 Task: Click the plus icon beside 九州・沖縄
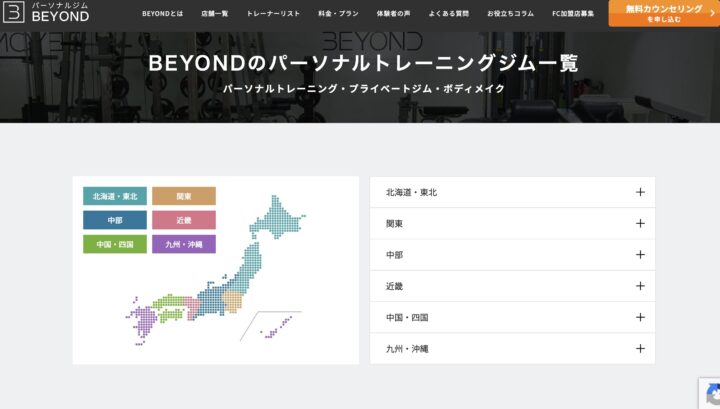(x=640, y=348)
